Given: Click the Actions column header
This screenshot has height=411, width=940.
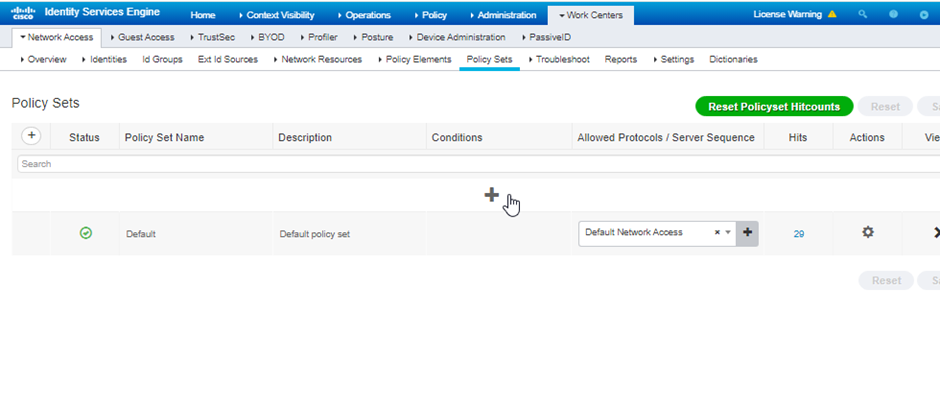Looking at the screenshot, I should click(x=867, y=137).
